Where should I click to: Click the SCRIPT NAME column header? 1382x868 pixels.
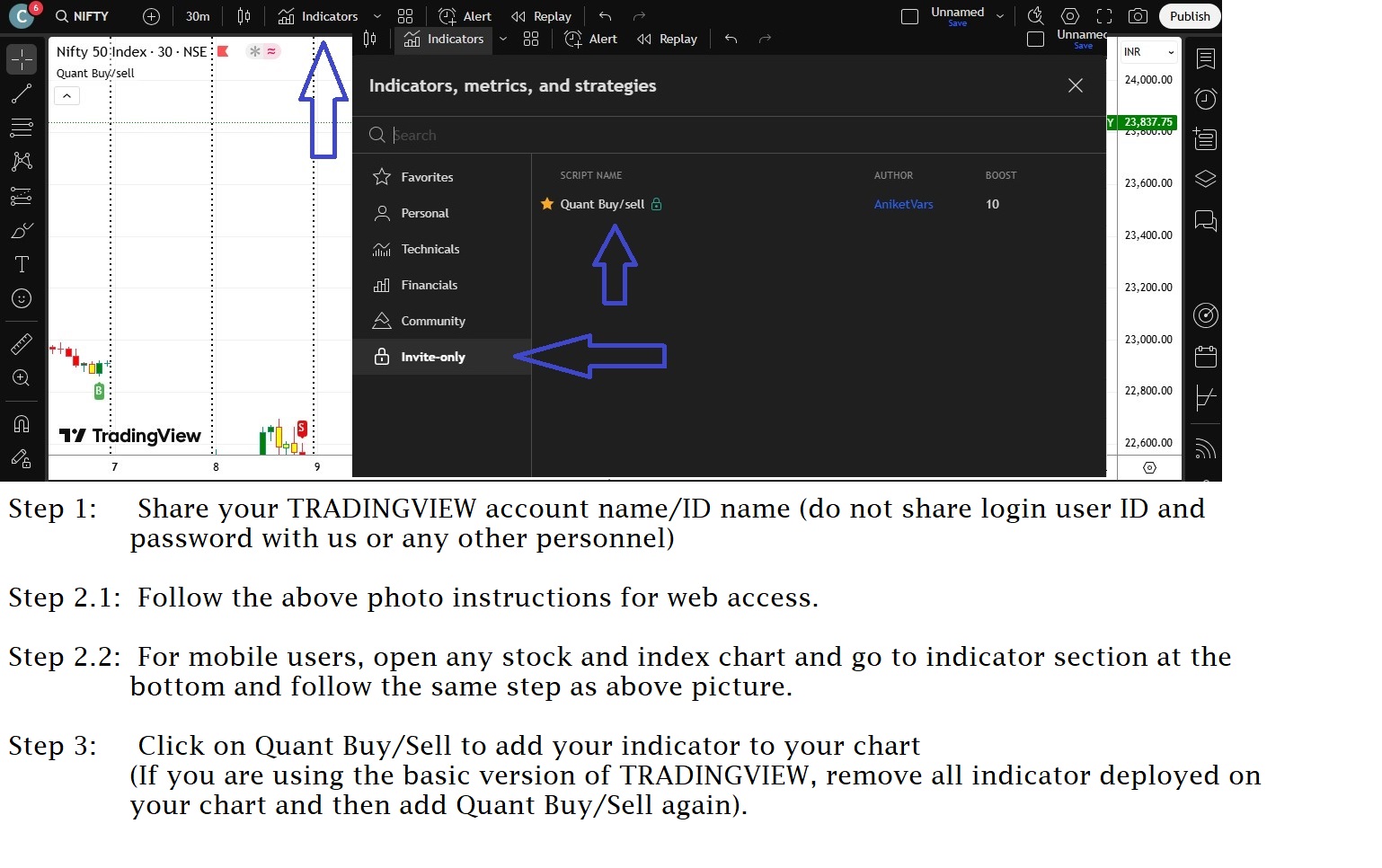[x=590, y=175]
